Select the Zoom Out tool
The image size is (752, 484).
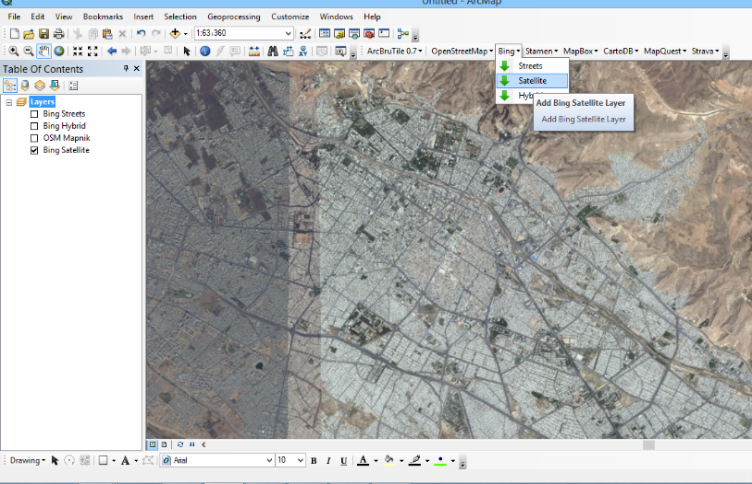(x=28, y=51)
